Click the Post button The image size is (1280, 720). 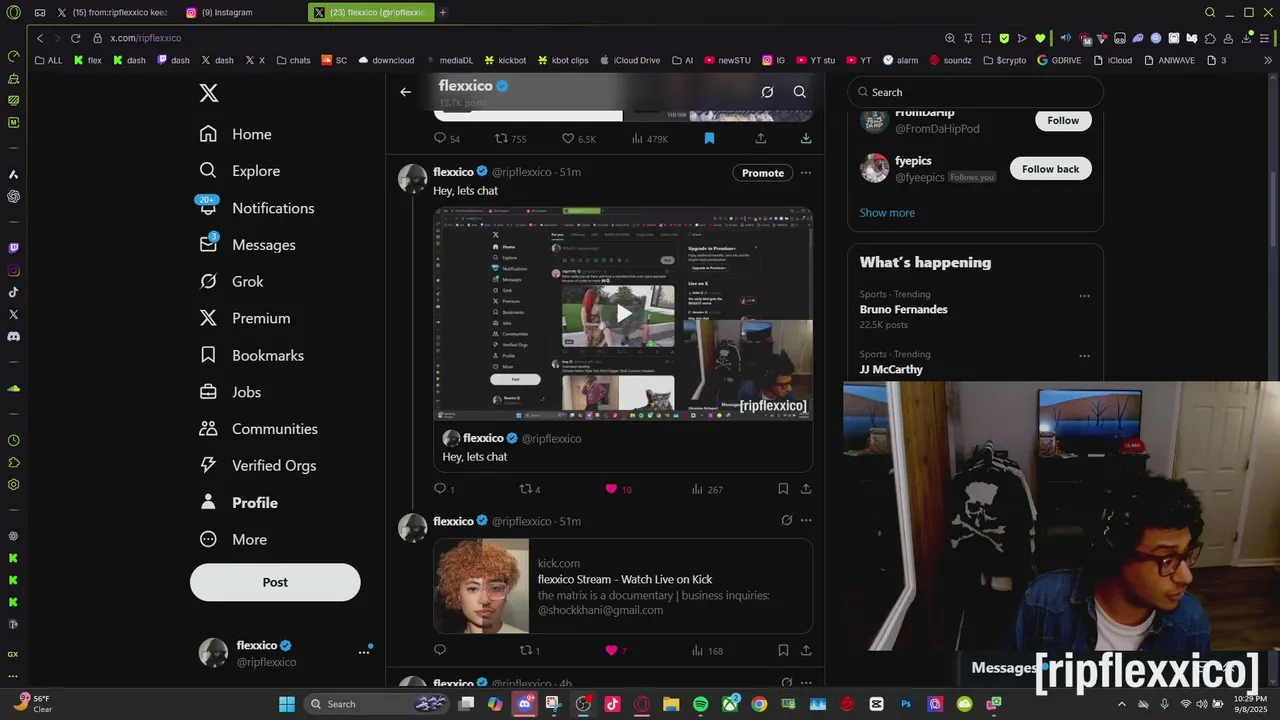click(275, 582)
